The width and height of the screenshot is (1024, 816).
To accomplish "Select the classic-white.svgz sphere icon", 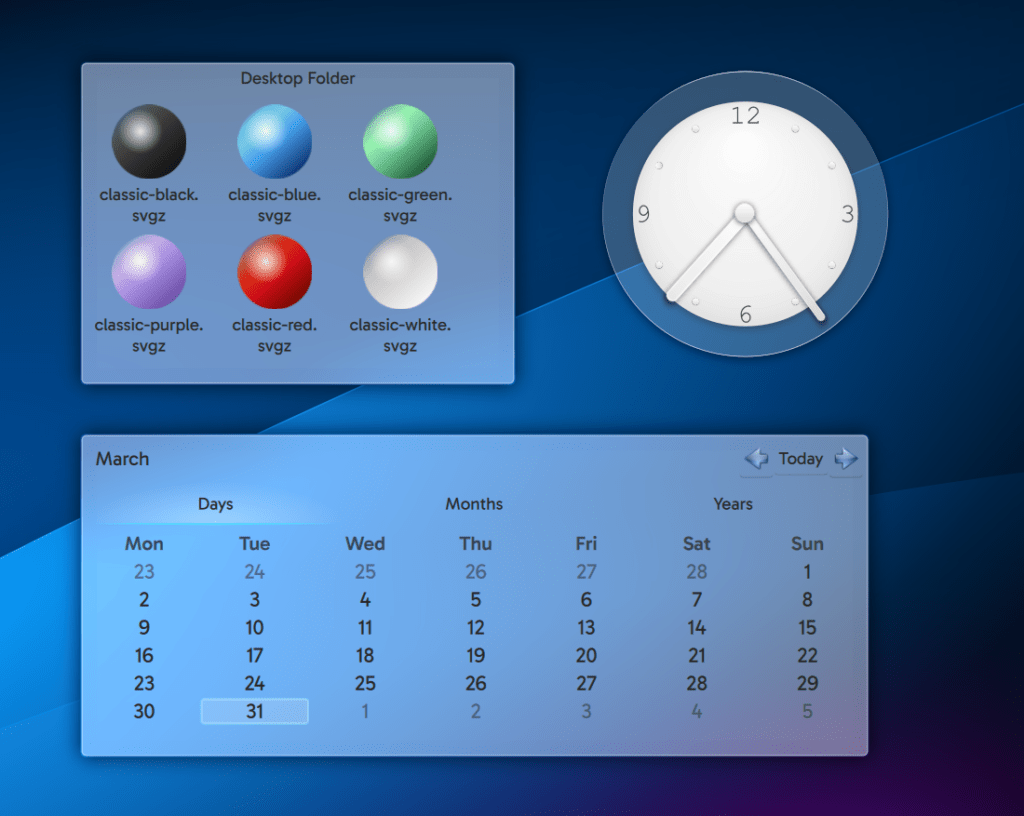I will pos(400,272).
